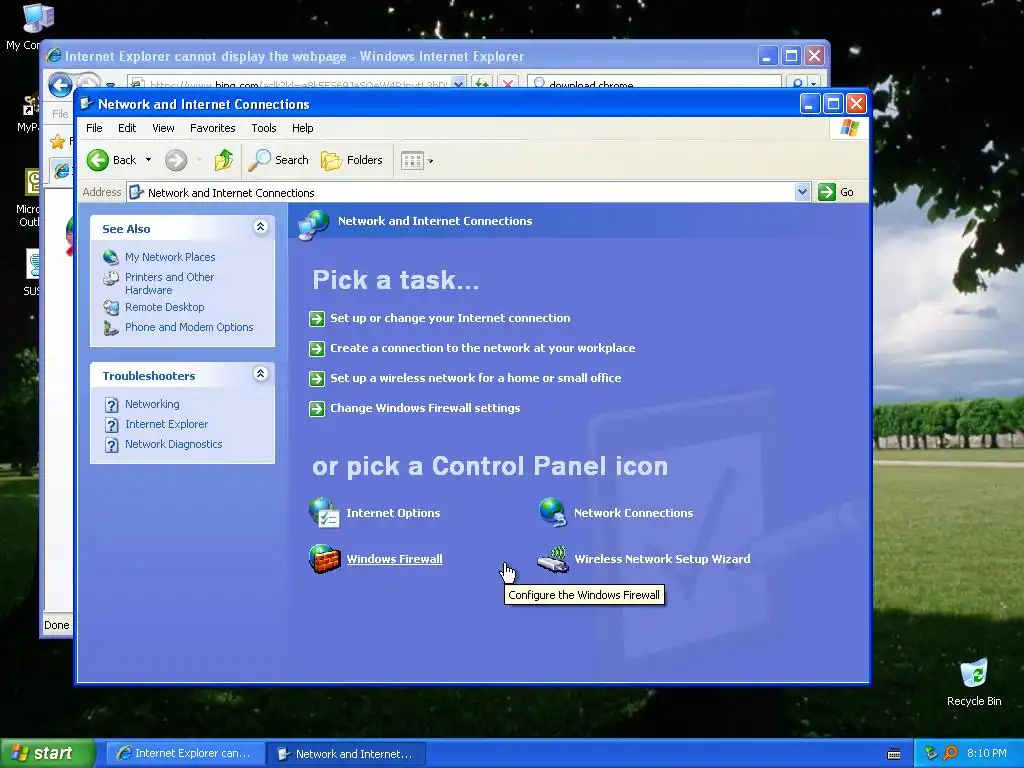The width and height of the screenshot is (1024, 768).
Task: Click the Favorites star in Internet Explorer
Action: 57,141
